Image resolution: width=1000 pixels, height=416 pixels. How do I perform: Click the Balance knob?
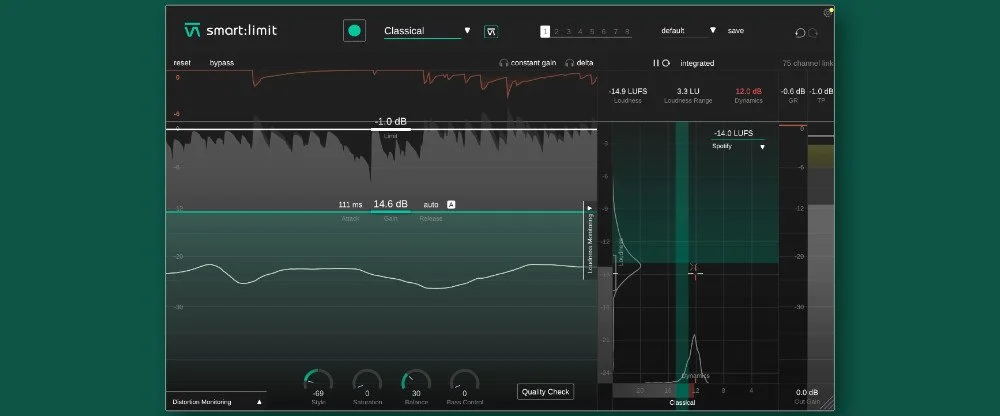416,381
